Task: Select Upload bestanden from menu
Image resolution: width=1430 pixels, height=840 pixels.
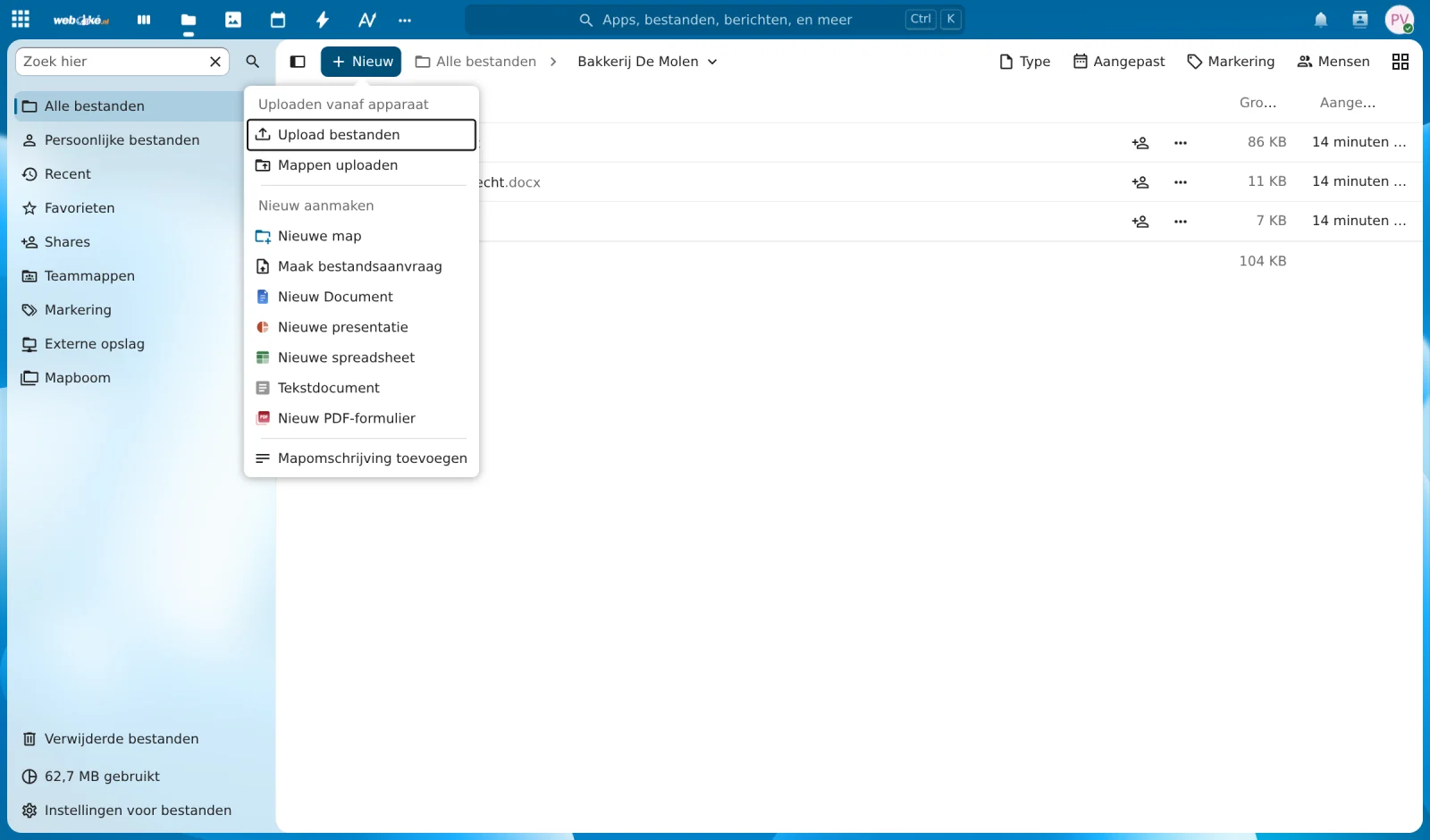Action: (361, 135)
